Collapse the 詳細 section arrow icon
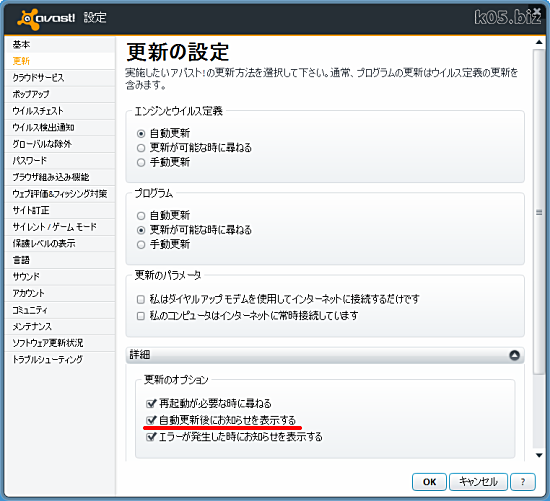550x501 pixels. point(514,355)
